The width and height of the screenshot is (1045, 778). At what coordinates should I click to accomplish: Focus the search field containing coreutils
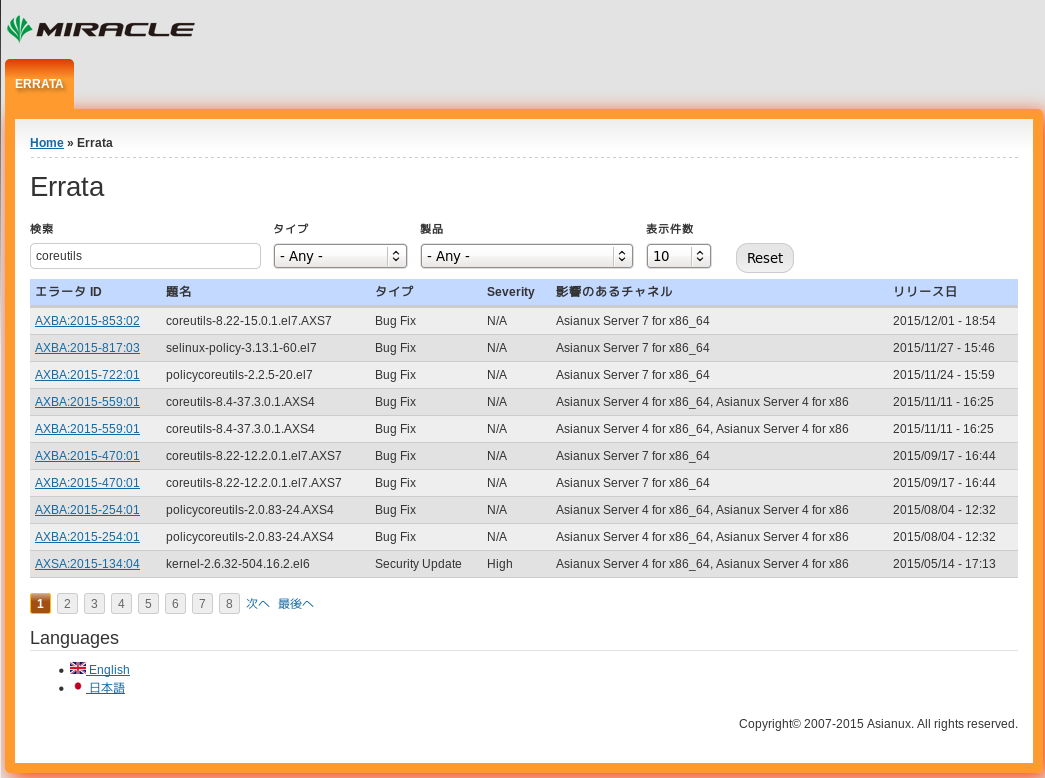click(x=145, y=256)
